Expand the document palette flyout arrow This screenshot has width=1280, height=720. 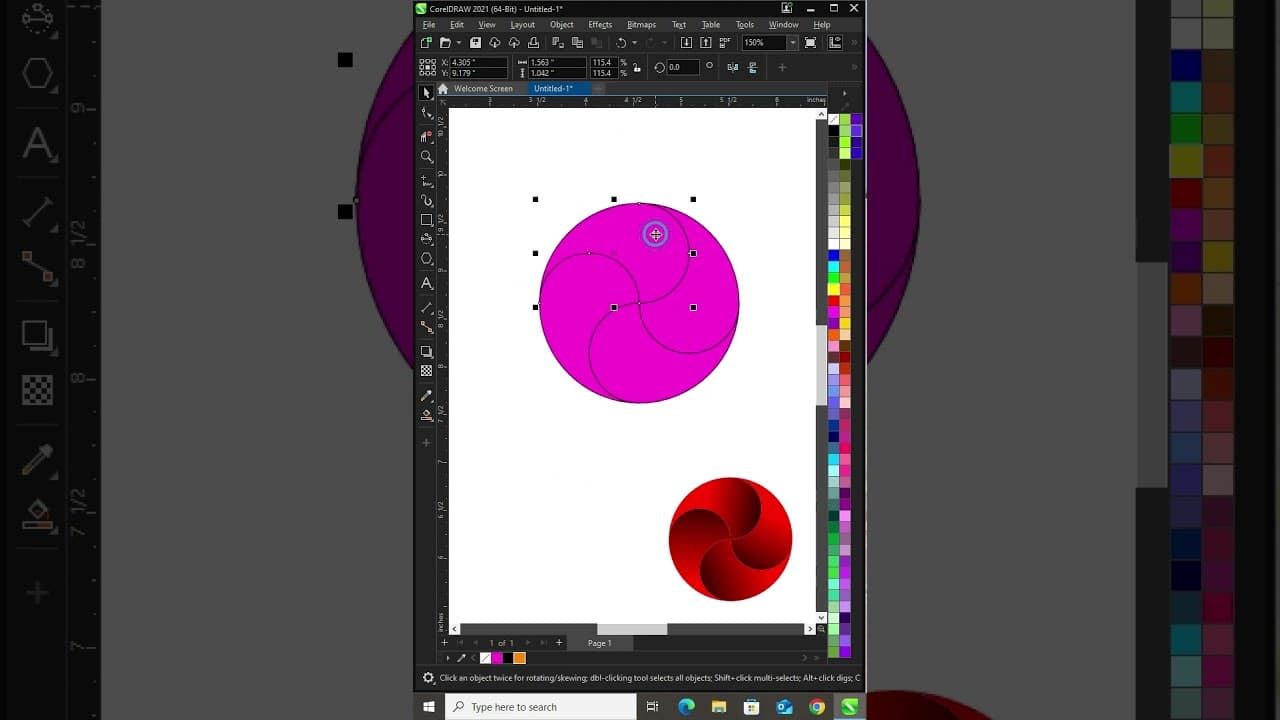[447, 658]
